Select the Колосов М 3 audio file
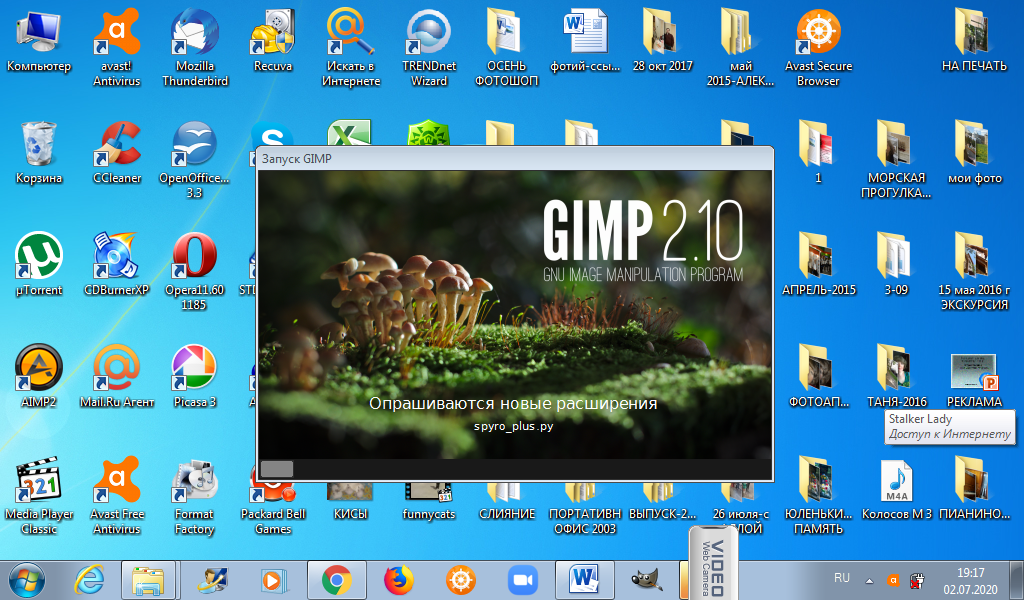The height and width of the screenshot is (600, 1024). coord(896,489)
